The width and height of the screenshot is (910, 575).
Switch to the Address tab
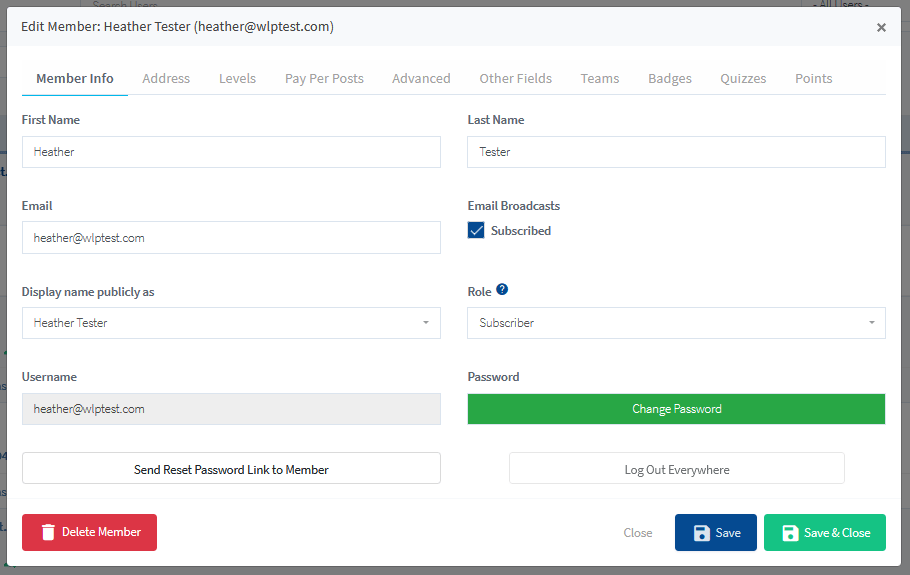pos(166,78)
